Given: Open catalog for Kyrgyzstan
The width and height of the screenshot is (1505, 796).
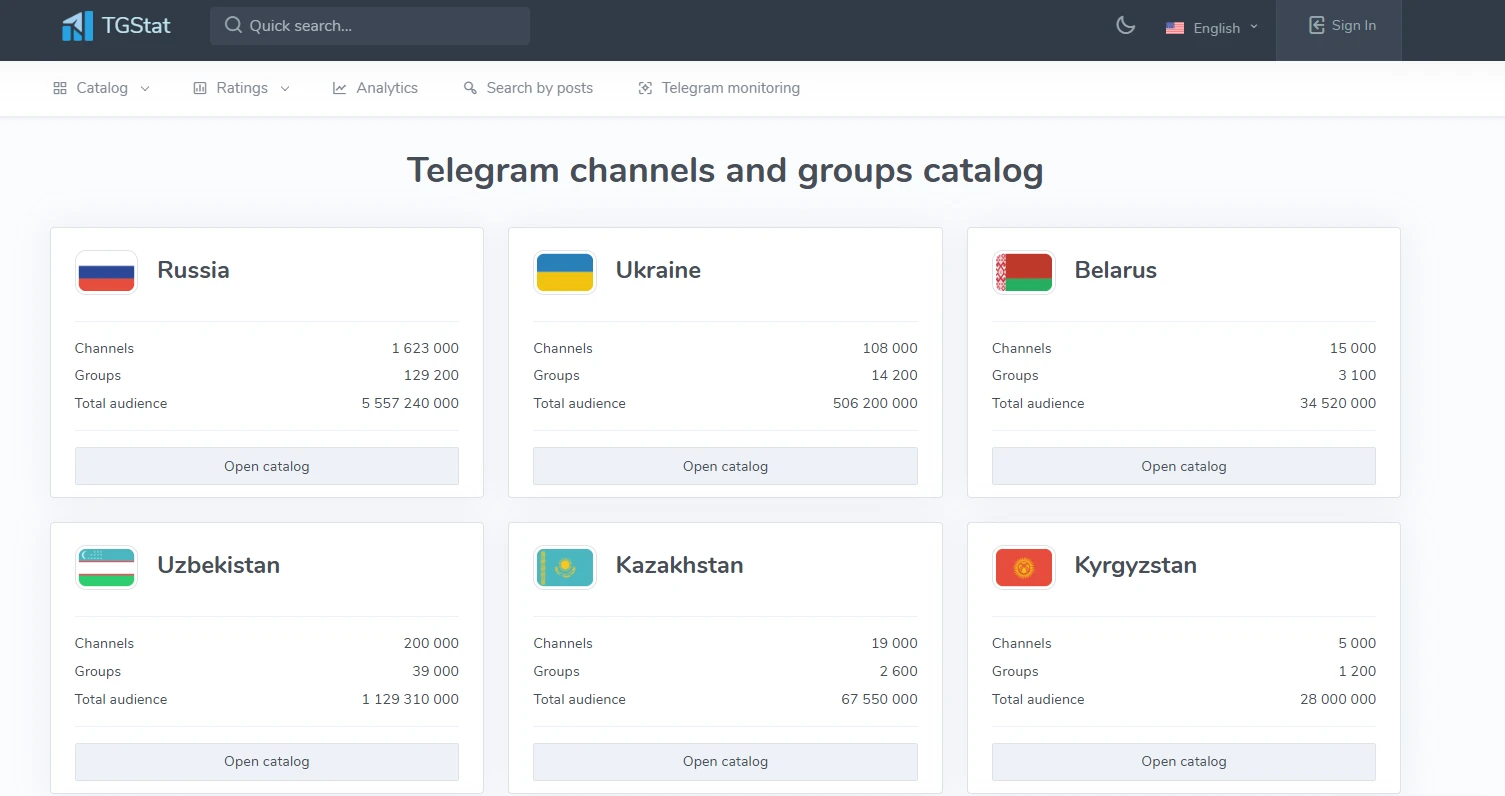Looking at the screenshot, I should click(1184, 761).
